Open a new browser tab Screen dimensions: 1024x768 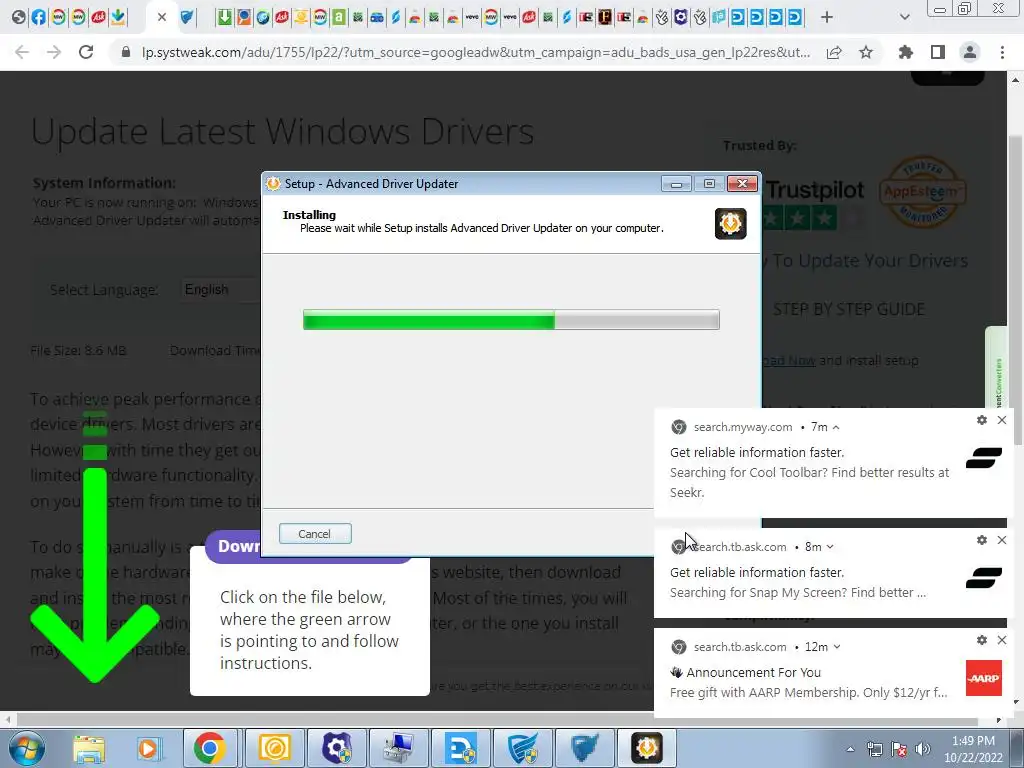(x=827, y=17)
